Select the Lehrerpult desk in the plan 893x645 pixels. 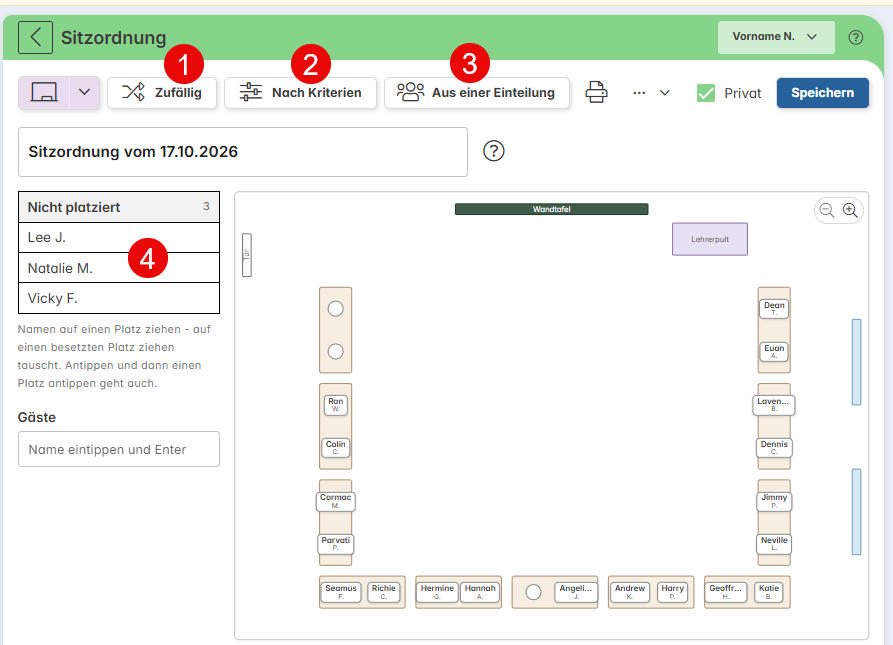tap(710, 239)
